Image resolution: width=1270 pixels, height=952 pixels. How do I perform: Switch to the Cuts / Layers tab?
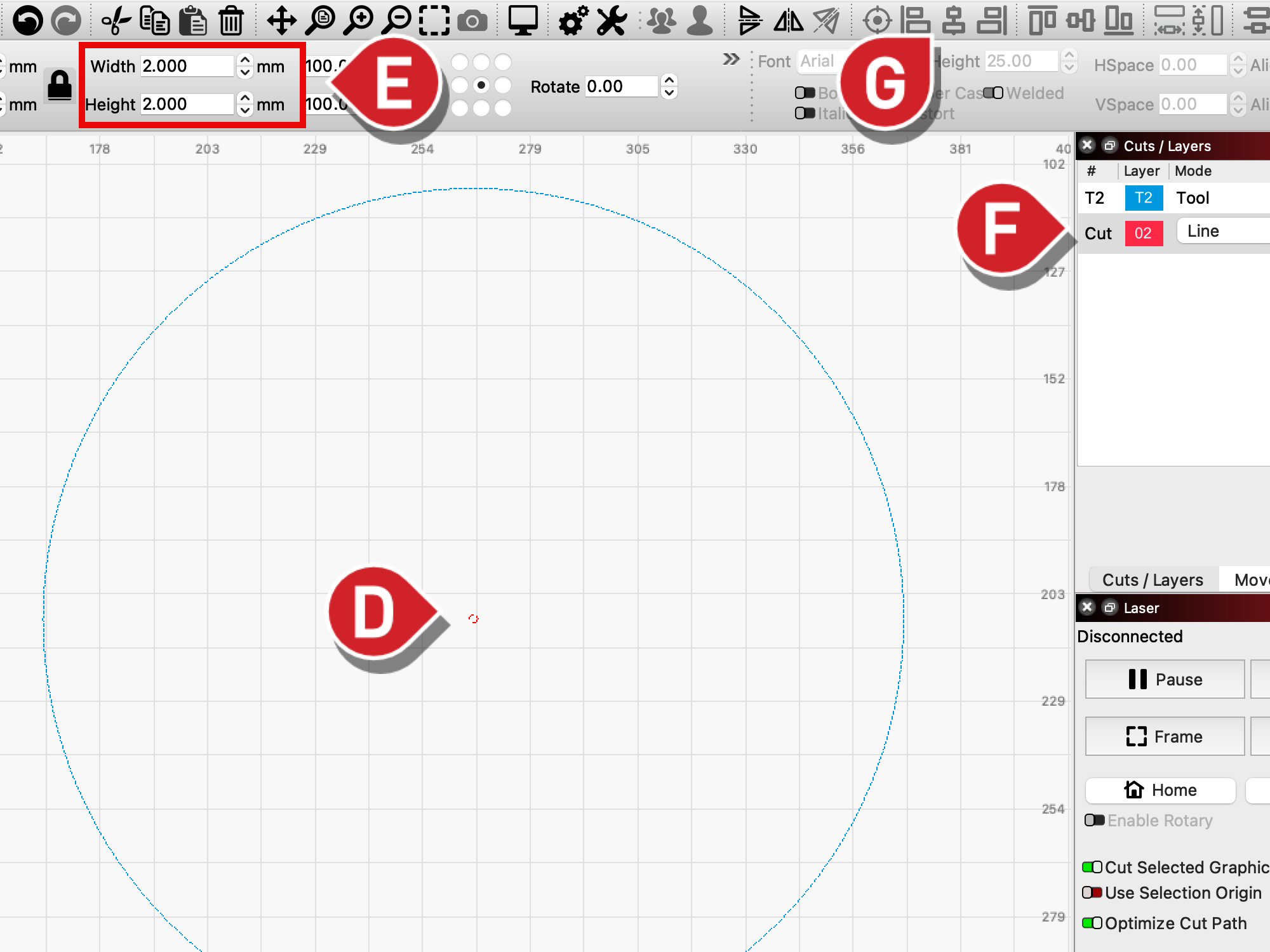click(x=1153, y=579)
